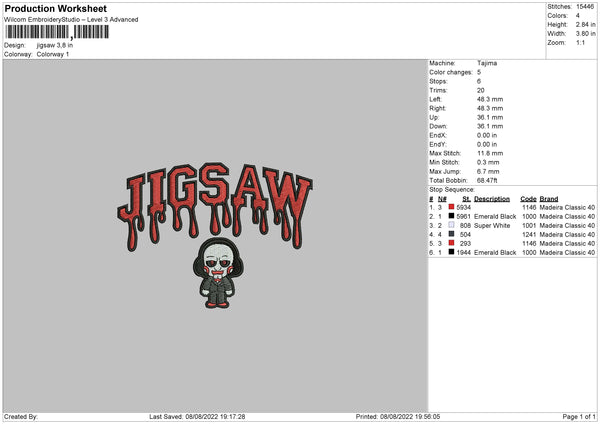Pick the Super White swatch in stop 3
This screenshot has width=600, height=424.
[x=451, y=225]
